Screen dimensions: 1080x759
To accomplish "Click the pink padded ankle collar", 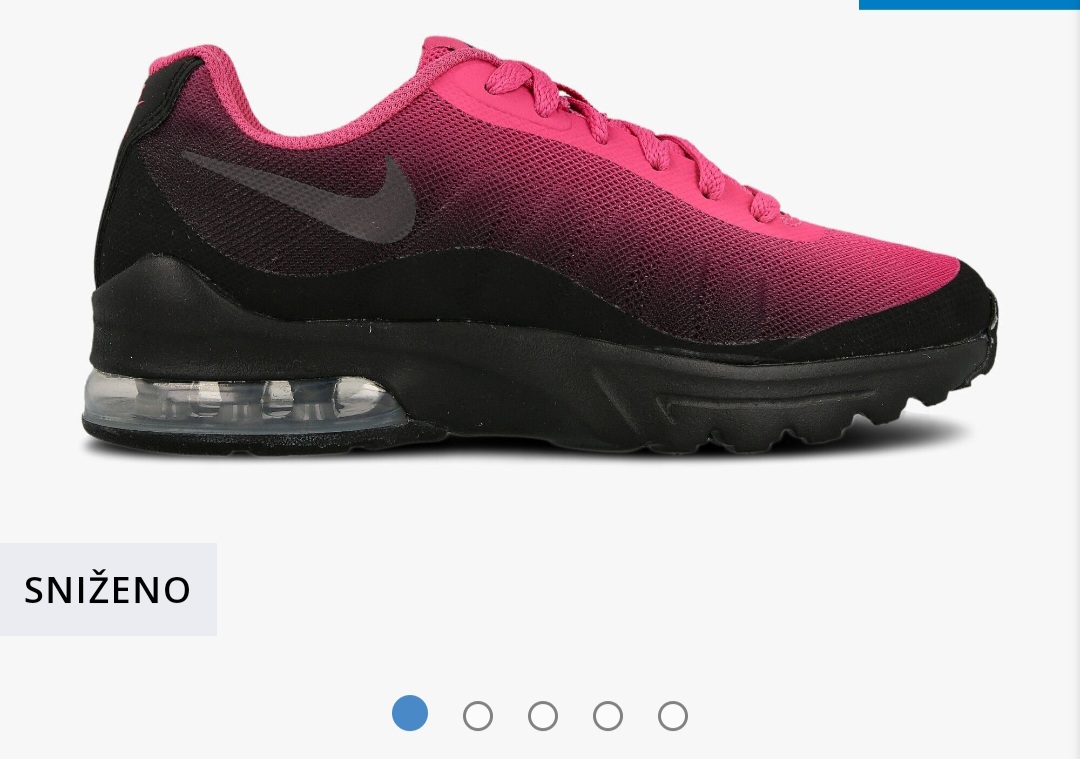I will [276, 103].
